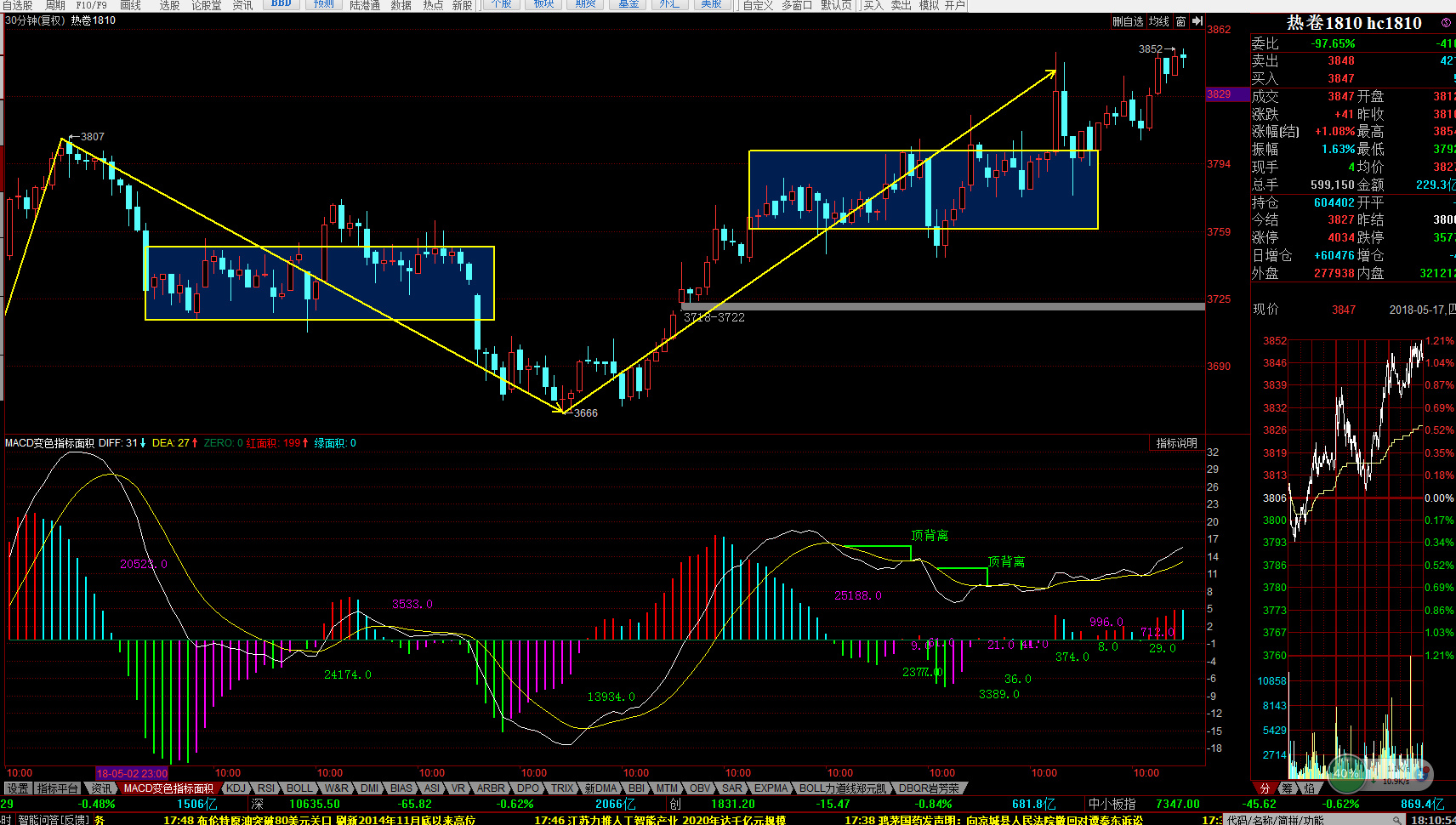The height and width of the screenshot is (825, 1456).
Task: Switch to the BOLL indicator tab
Action: (299, 788)
